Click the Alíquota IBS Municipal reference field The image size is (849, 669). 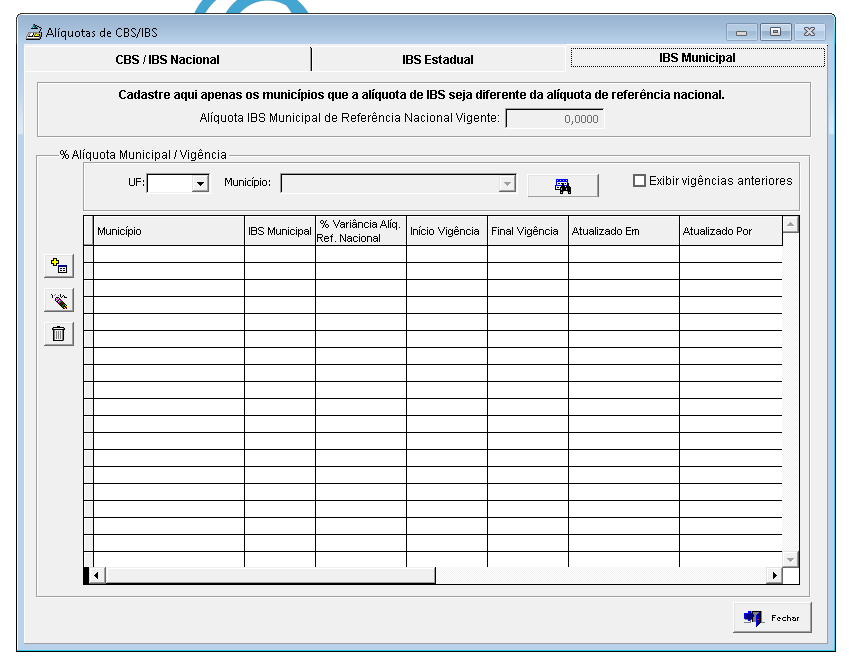point(555,119)
